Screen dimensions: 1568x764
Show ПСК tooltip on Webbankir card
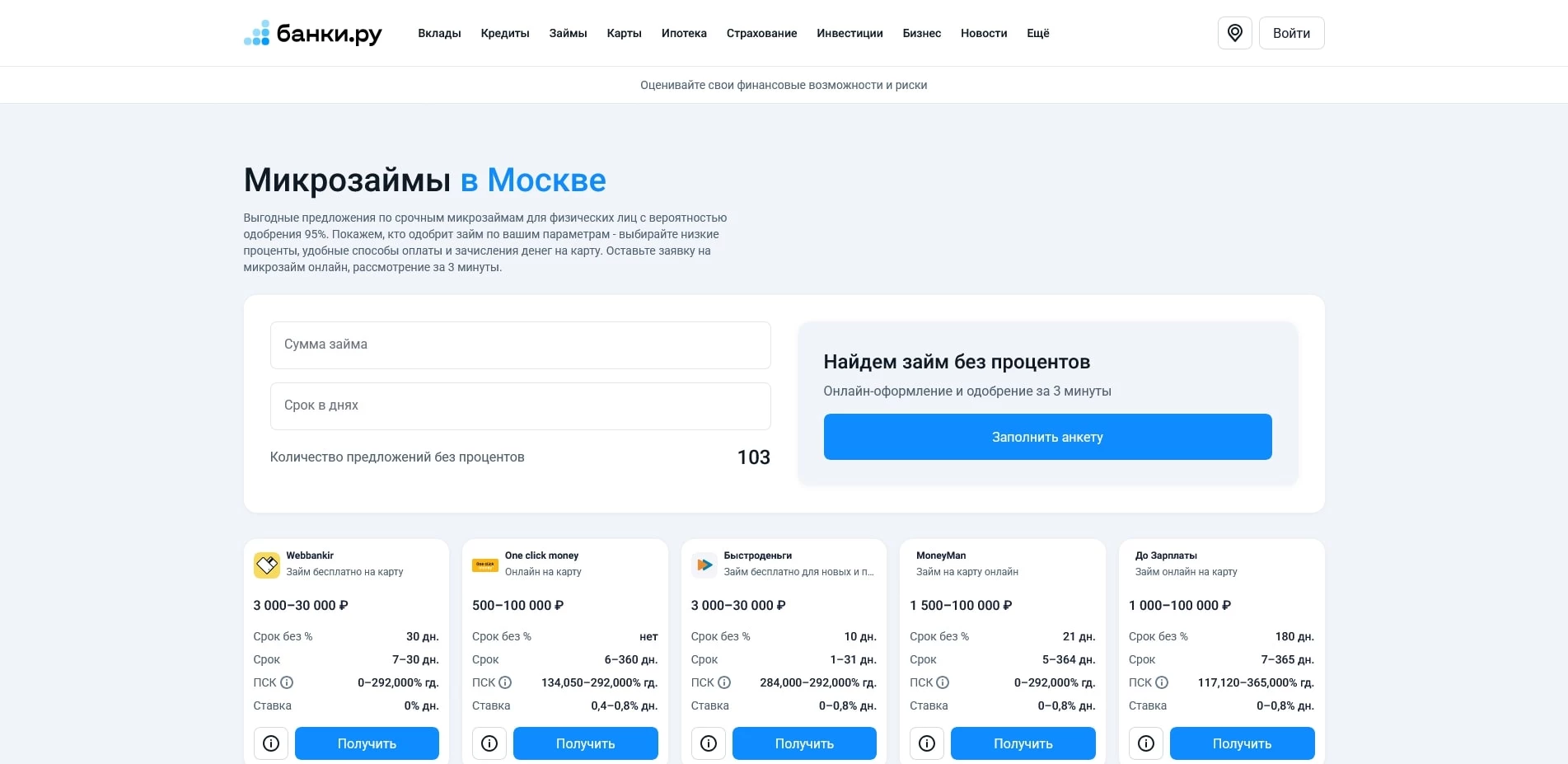tap(287, 682)
